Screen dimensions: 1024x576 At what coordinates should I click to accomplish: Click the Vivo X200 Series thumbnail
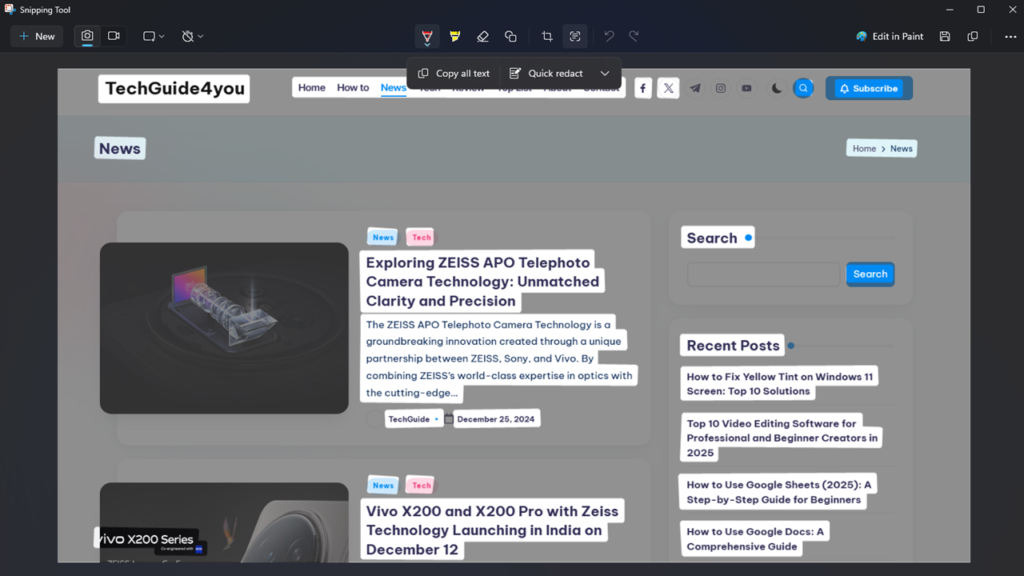click(x=224, y=522)
